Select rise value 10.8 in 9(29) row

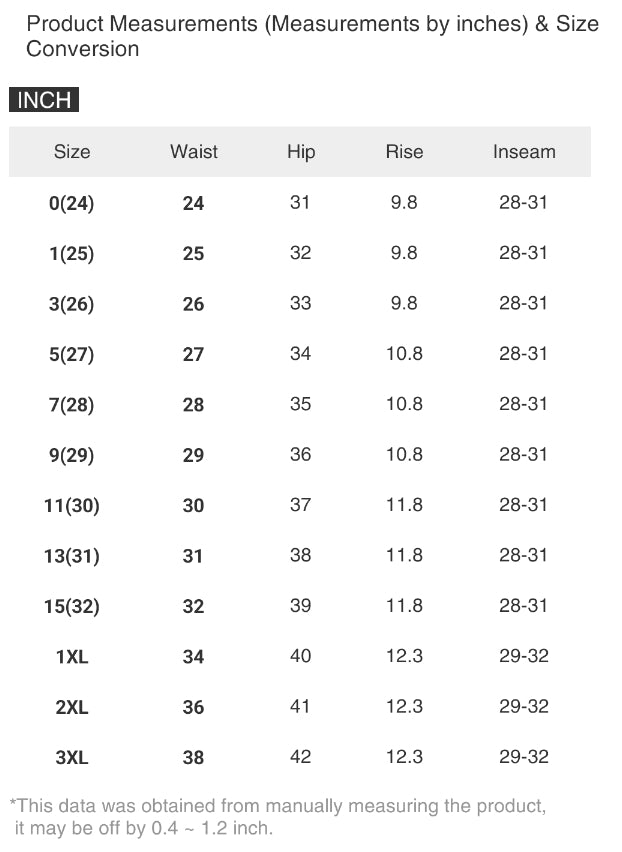click(x=404, y=454)
